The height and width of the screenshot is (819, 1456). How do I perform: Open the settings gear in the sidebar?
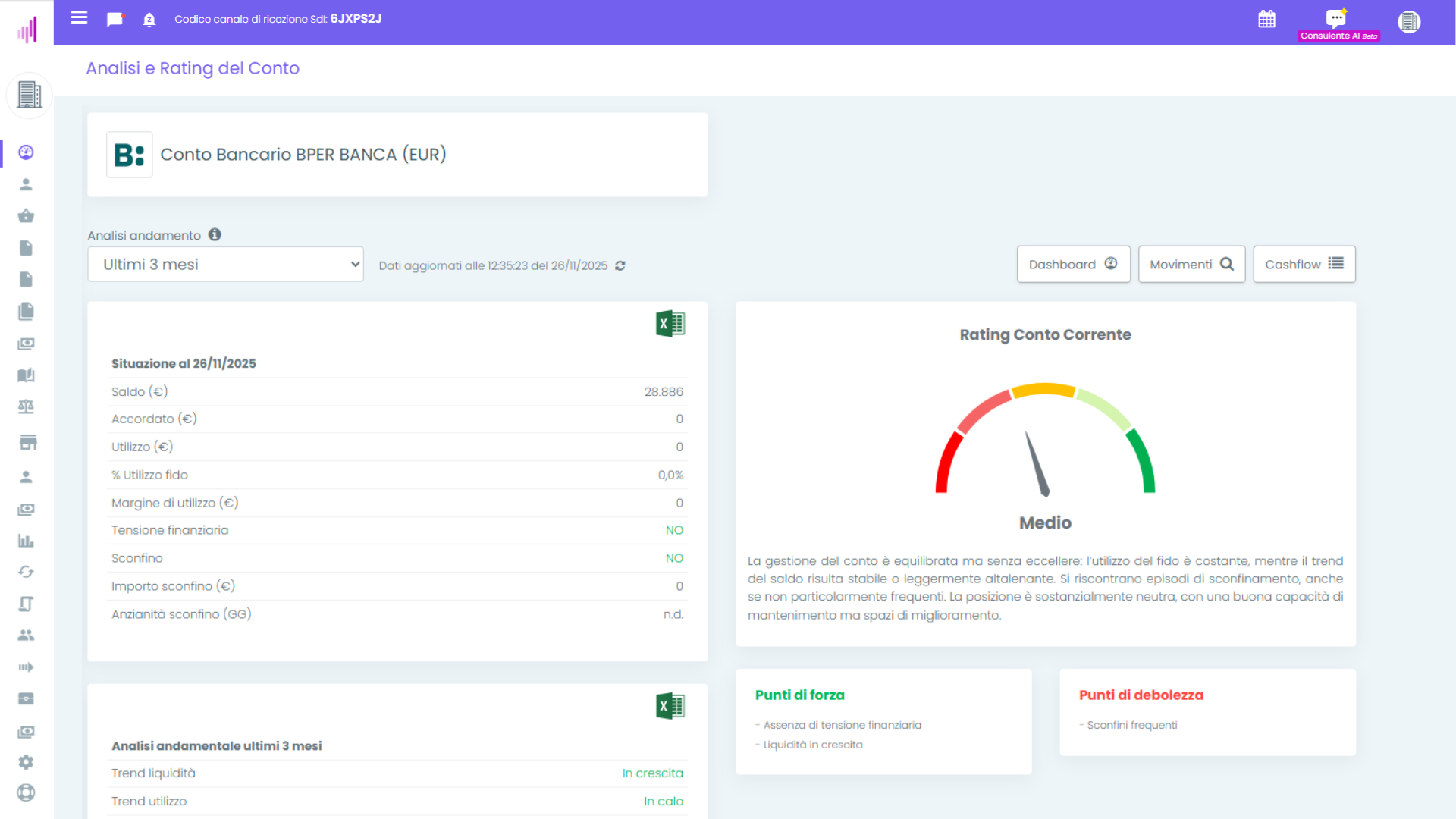tap(26, 762)
